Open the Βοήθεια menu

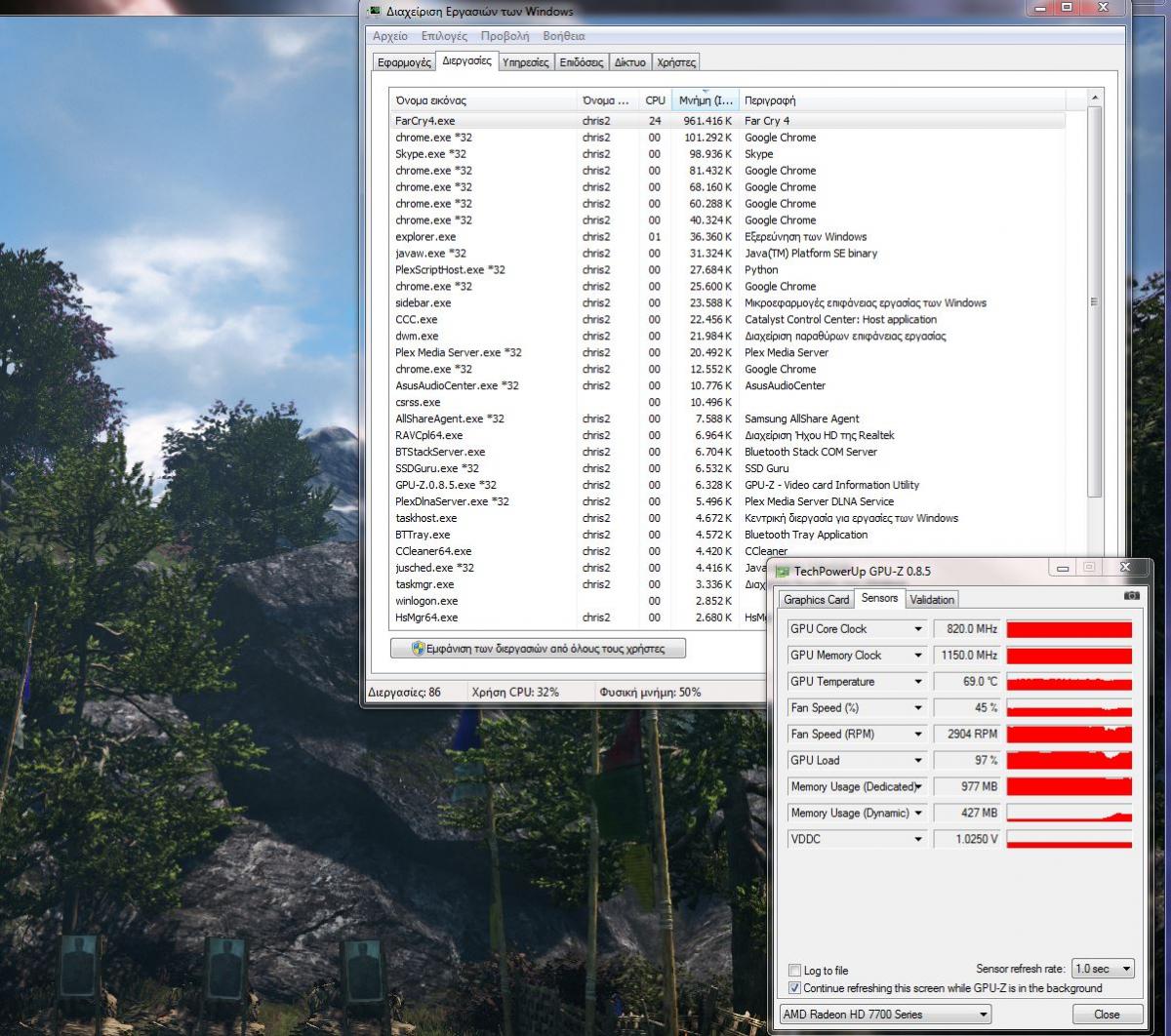tap(564, 36)
